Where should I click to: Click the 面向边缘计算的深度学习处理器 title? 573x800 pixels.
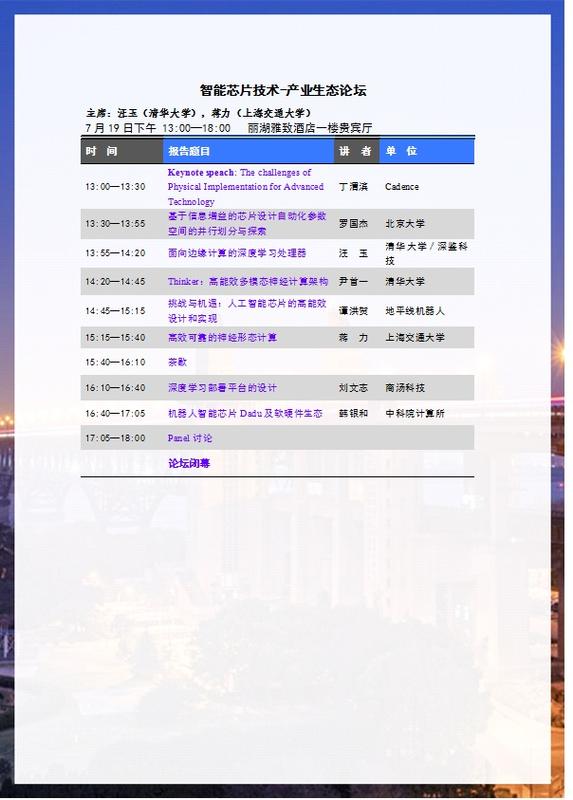click(237, 253)
